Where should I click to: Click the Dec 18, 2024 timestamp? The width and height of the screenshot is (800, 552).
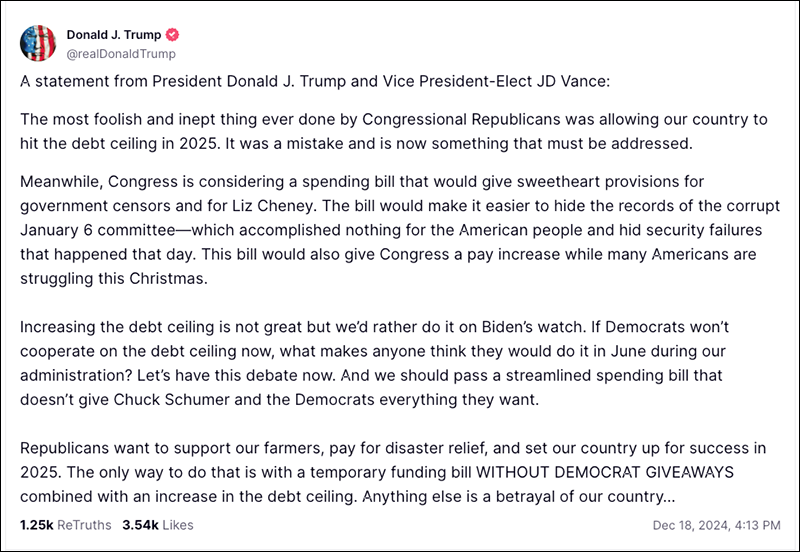715,523
